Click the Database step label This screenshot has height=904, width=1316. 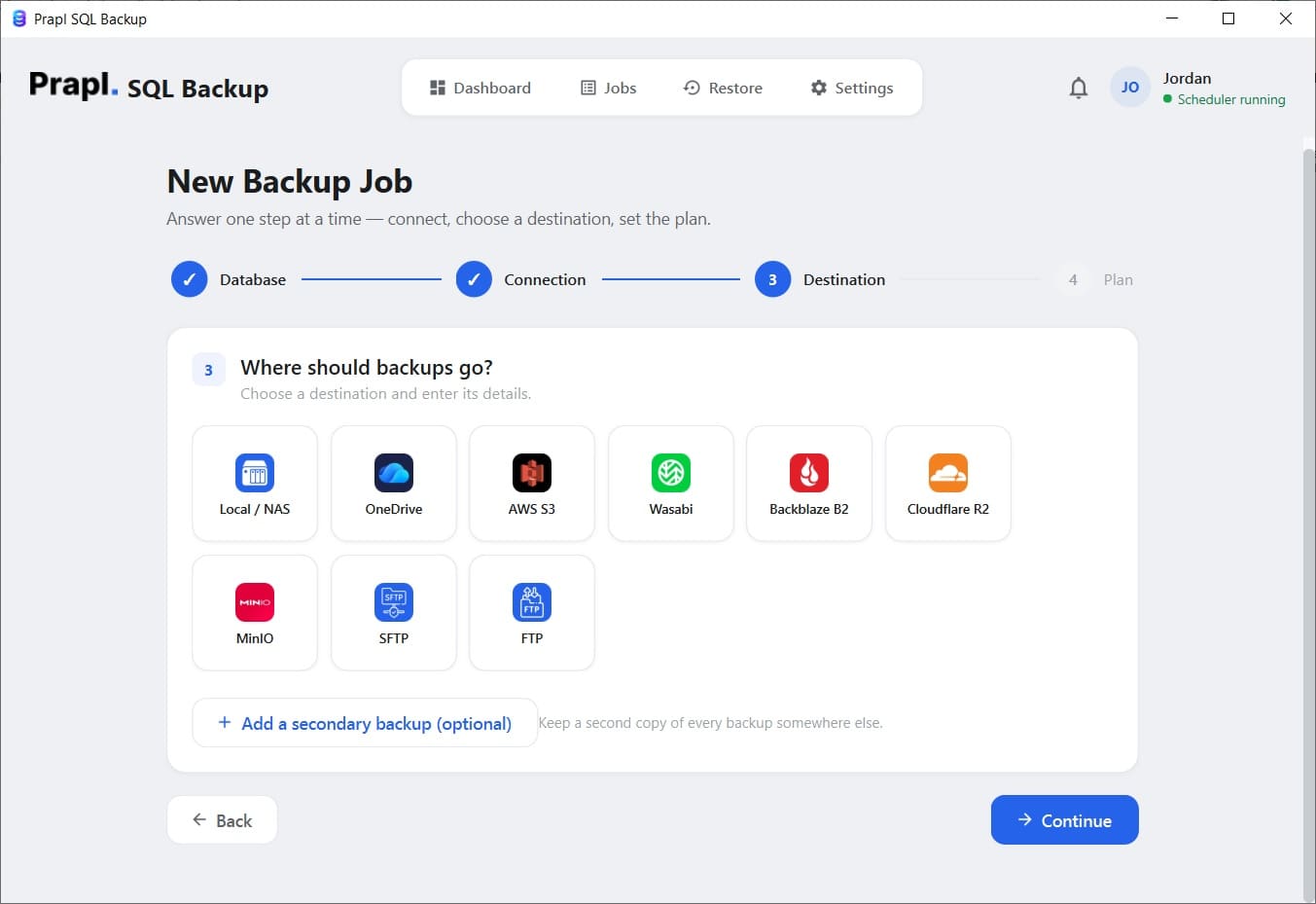253,279
